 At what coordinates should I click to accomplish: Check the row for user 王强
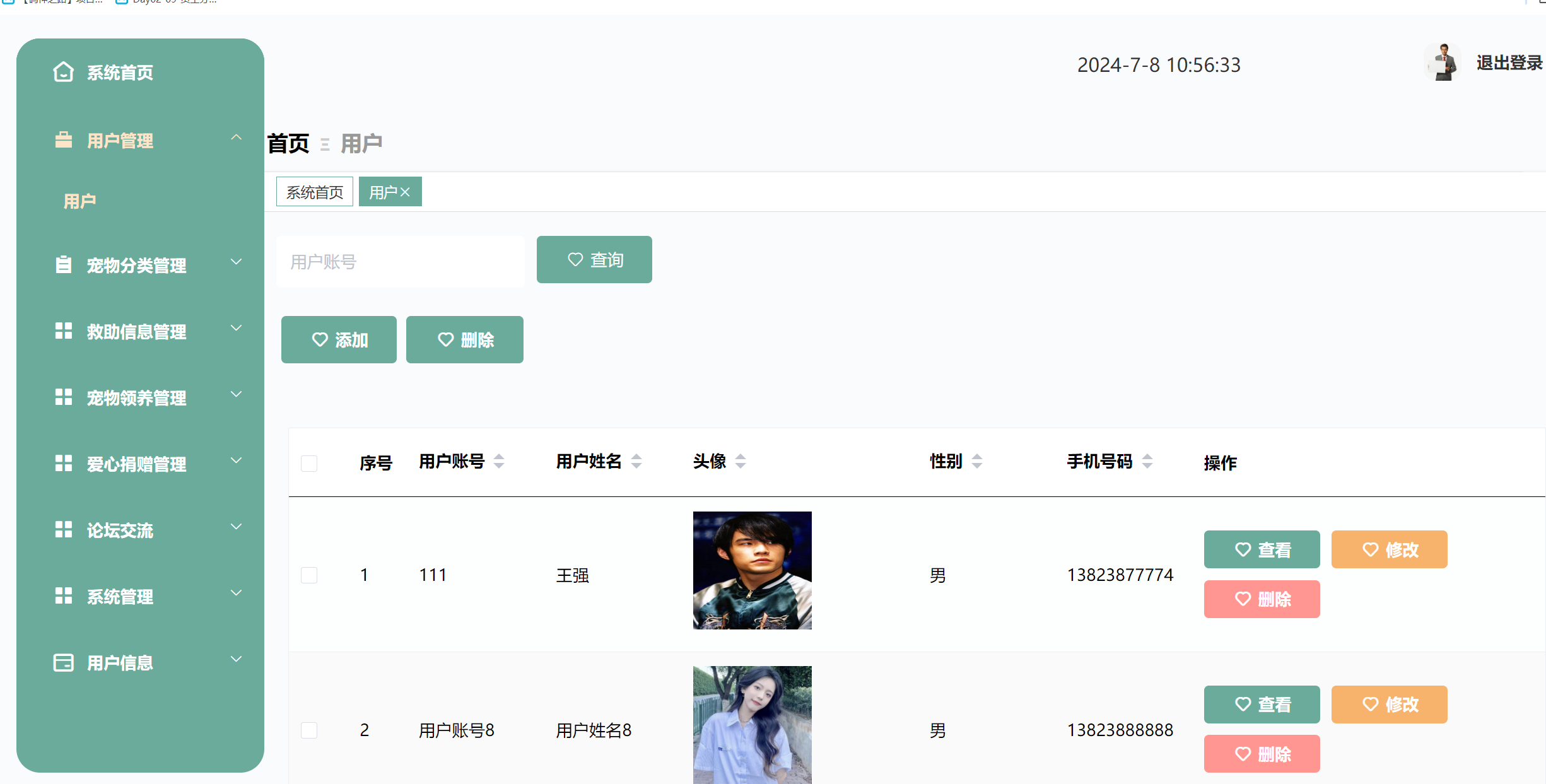309,575
